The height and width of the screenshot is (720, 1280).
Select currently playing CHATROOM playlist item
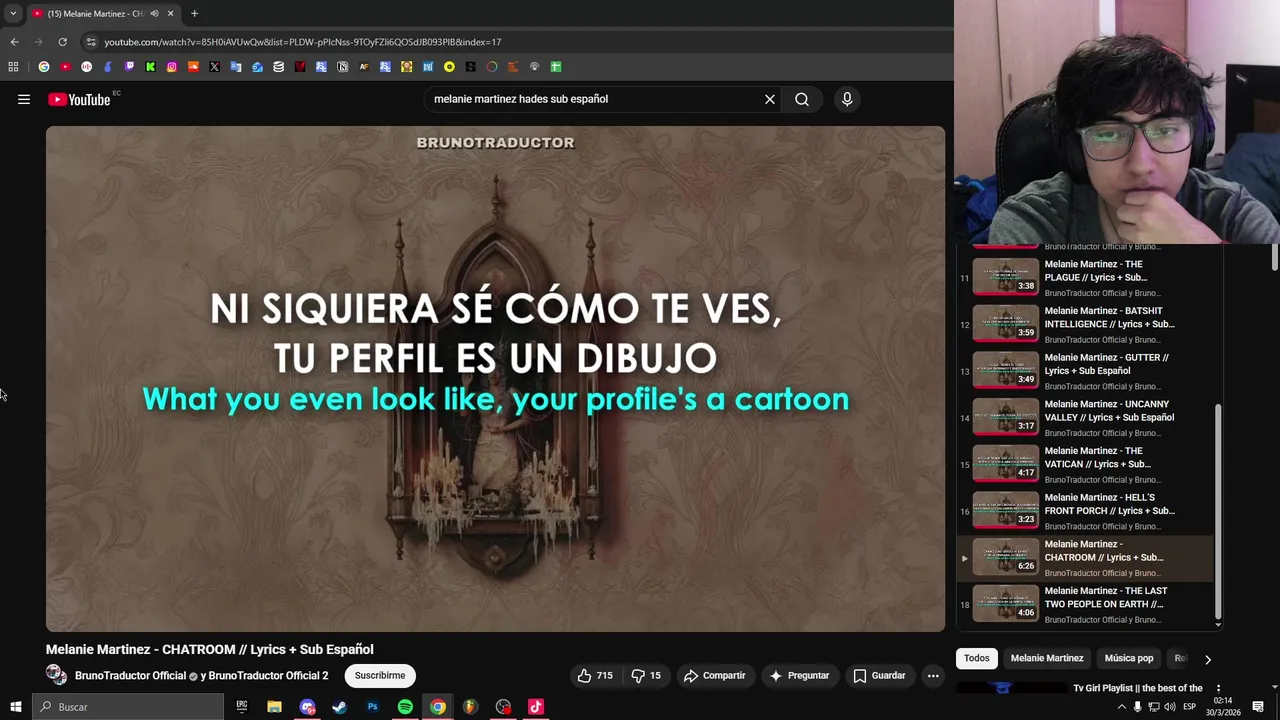(1085, 558)
